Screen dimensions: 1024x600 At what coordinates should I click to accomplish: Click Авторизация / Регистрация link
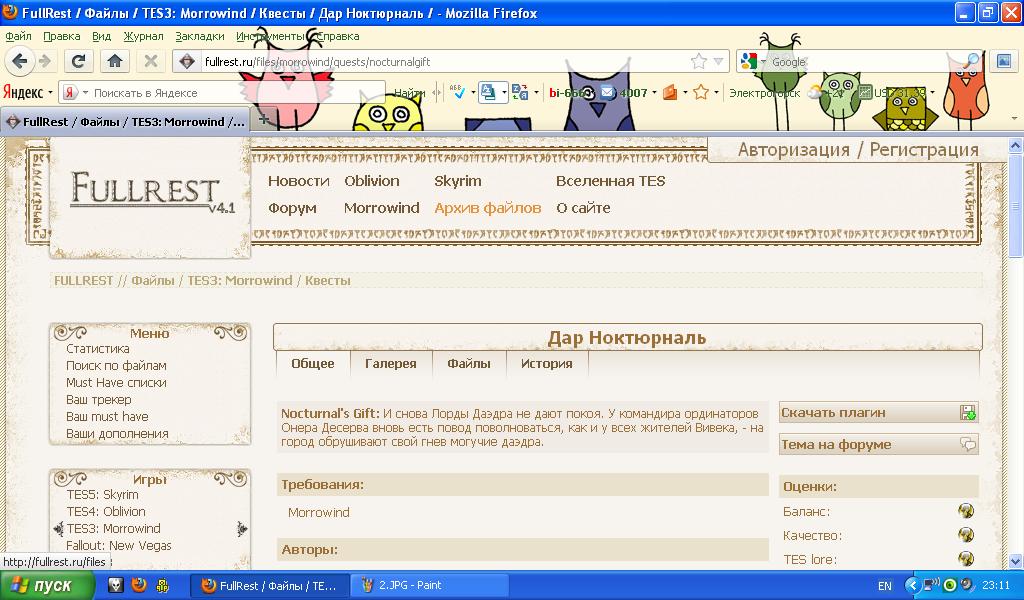(858, 150)
